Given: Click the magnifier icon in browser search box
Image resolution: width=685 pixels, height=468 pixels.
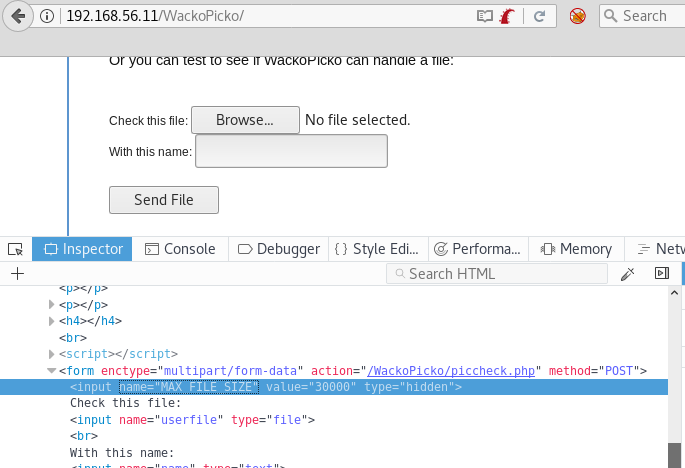Looking at the screenshot, I should click(x=610, y=16).
